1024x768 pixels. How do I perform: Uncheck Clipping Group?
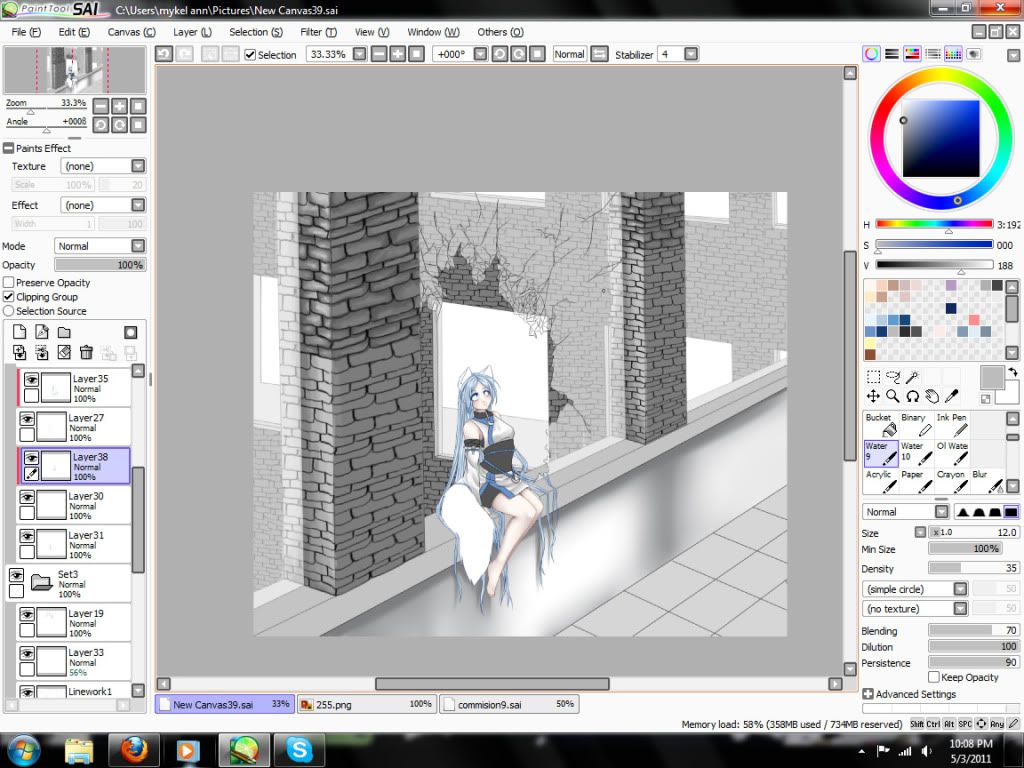tap(8, 296)
